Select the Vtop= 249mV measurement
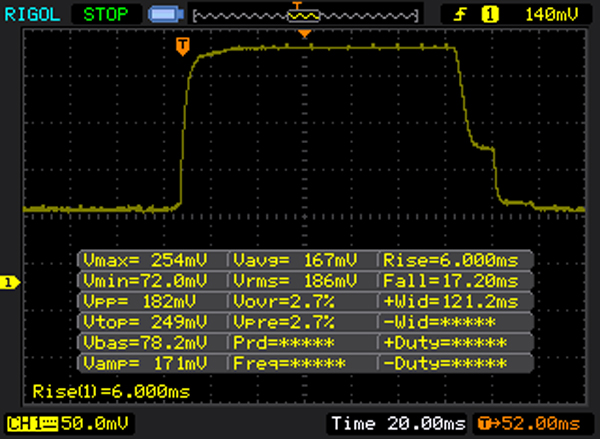 [145, 322]
